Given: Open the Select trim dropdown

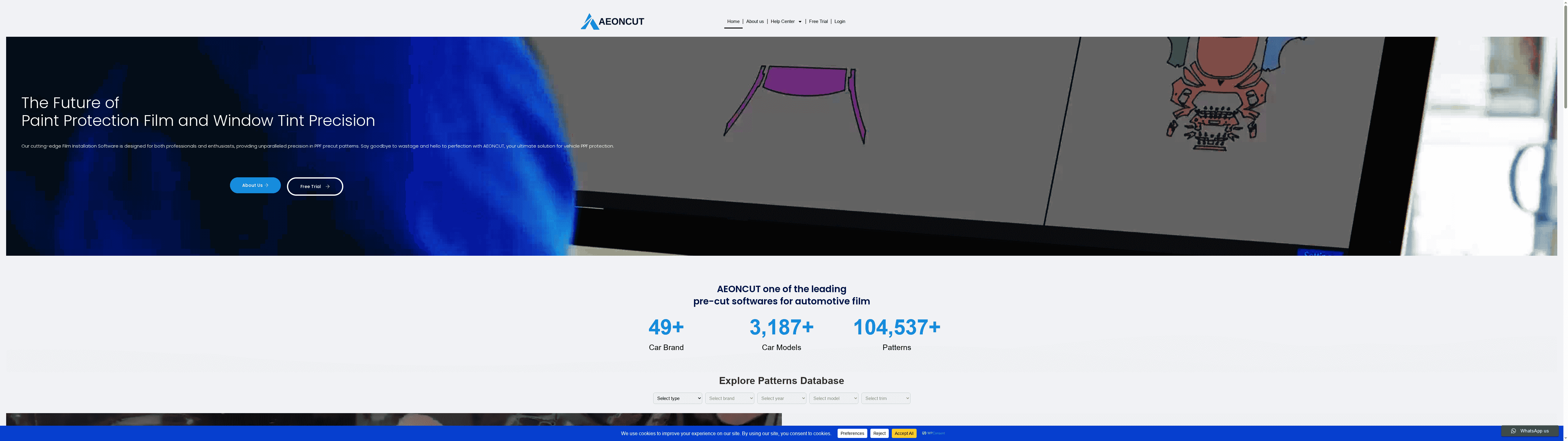Looking at the screenshot, I should pos(886,398).
